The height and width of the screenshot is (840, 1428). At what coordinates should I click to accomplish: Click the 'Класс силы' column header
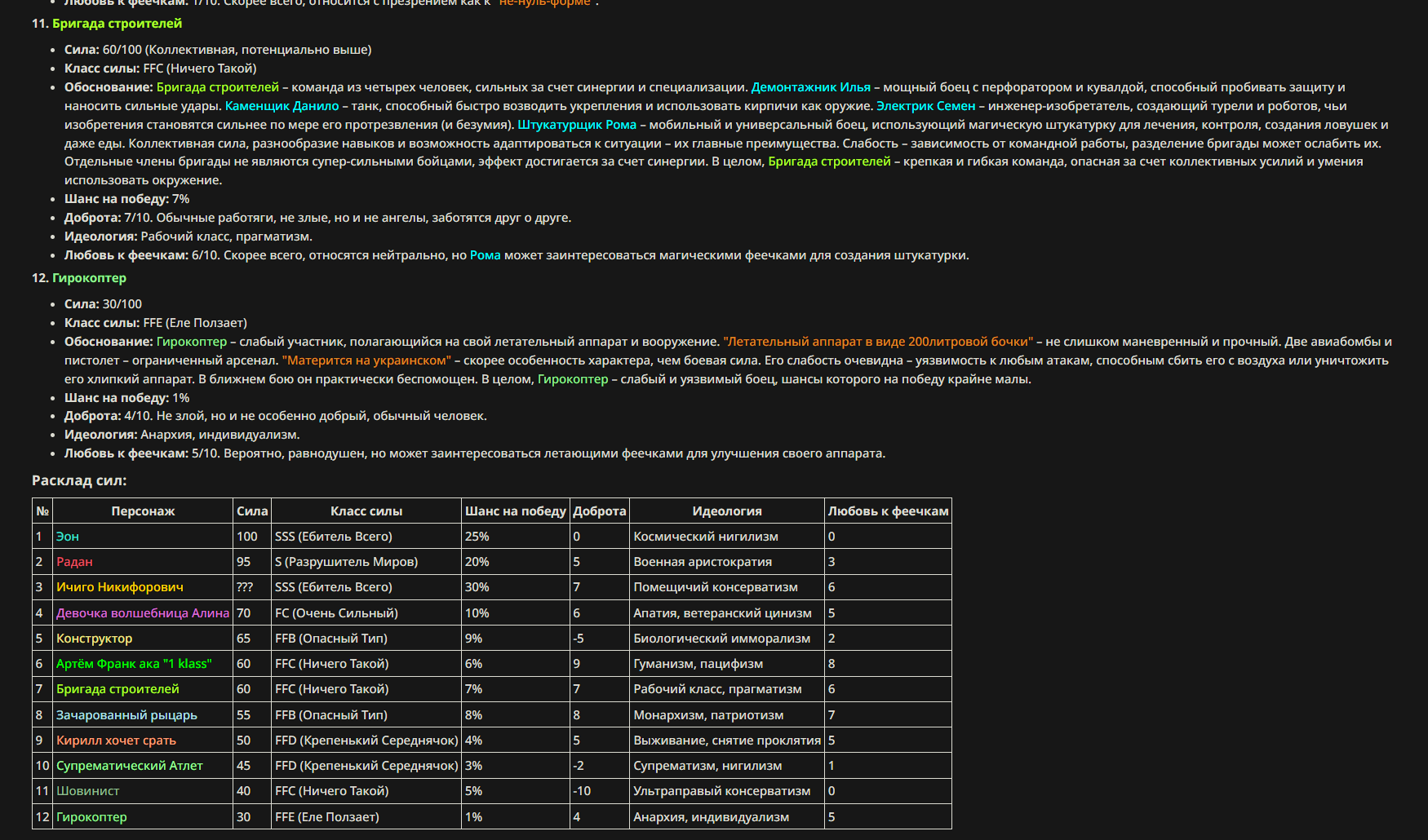pyautogui.click(x=366, y=511)
